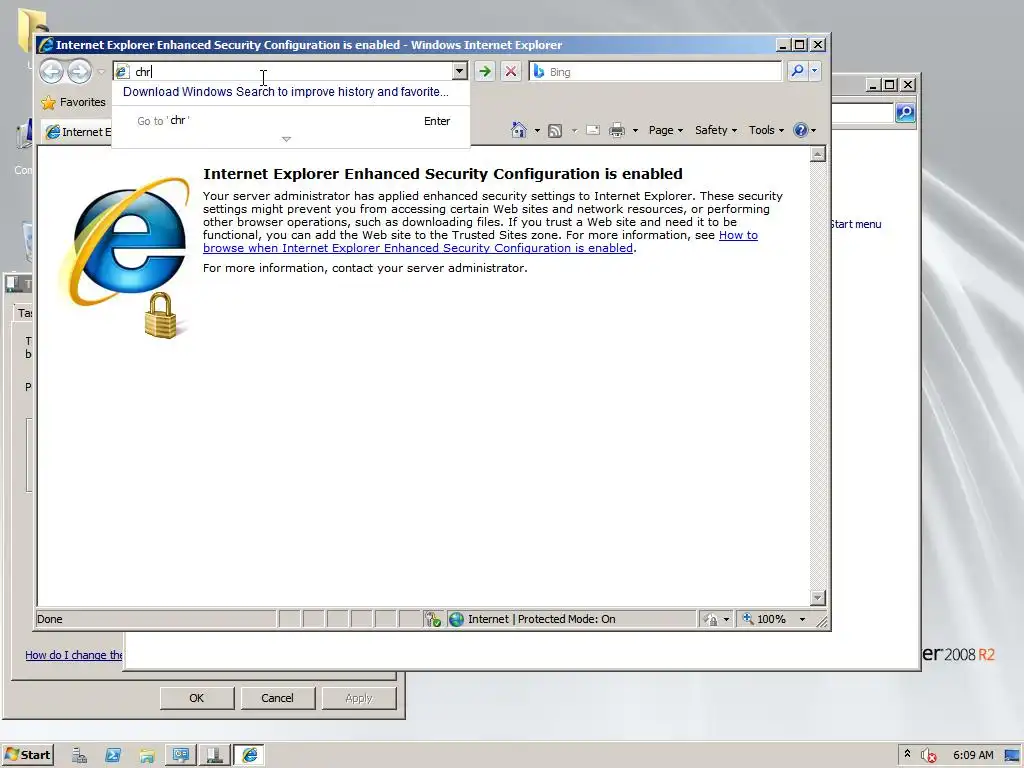Click the Bing search magnifier button
Viewport: 1024px width, 768px height.
tap(797, 71)
